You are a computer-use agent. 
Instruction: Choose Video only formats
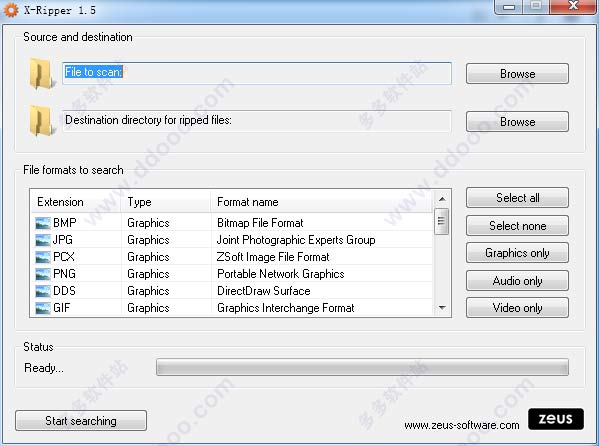pos(517,308)
